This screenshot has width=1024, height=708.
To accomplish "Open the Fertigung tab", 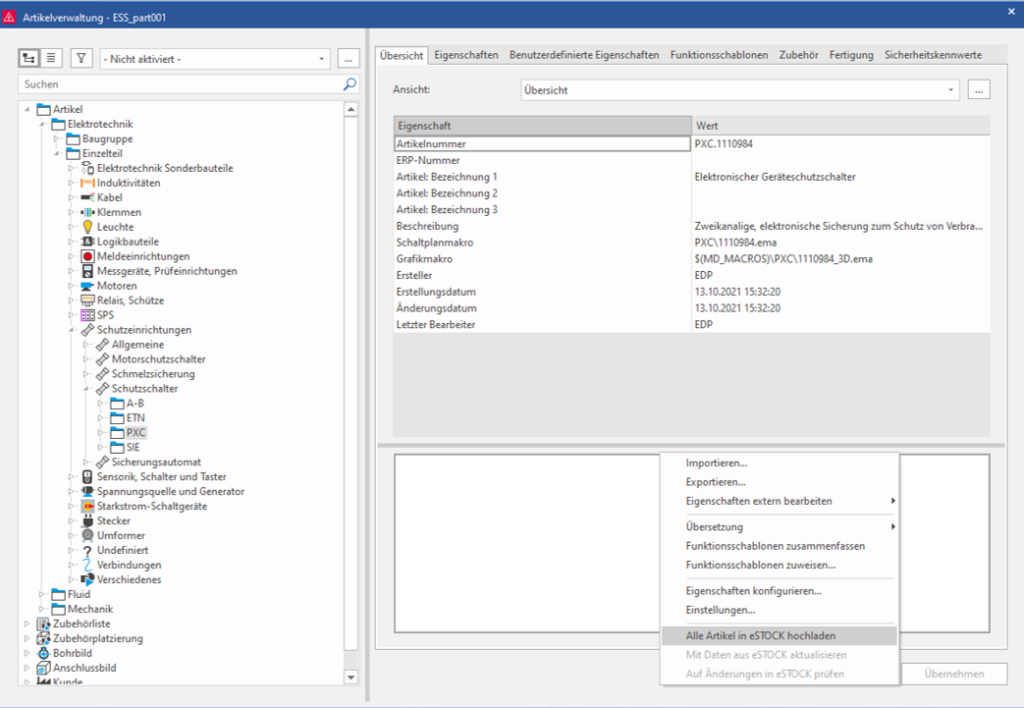I will tap(851, 56).
